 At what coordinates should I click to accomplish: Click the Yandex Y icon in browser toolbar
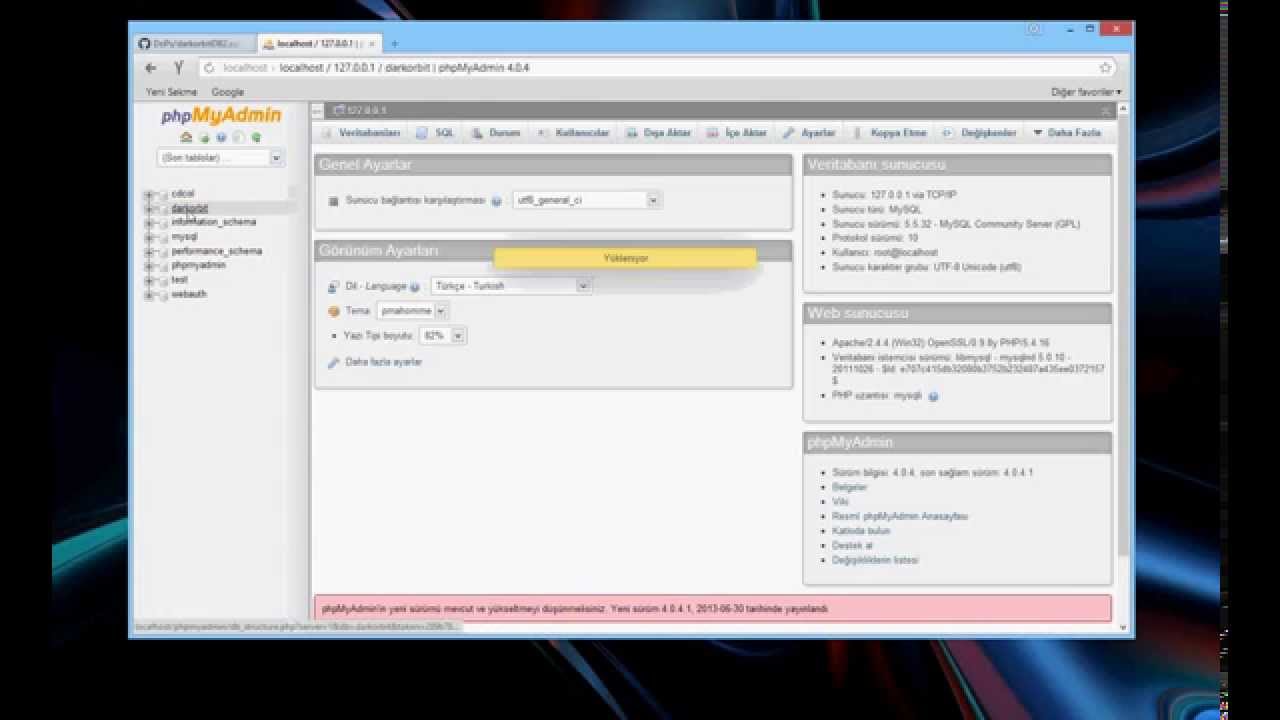(x=178, y=68)
